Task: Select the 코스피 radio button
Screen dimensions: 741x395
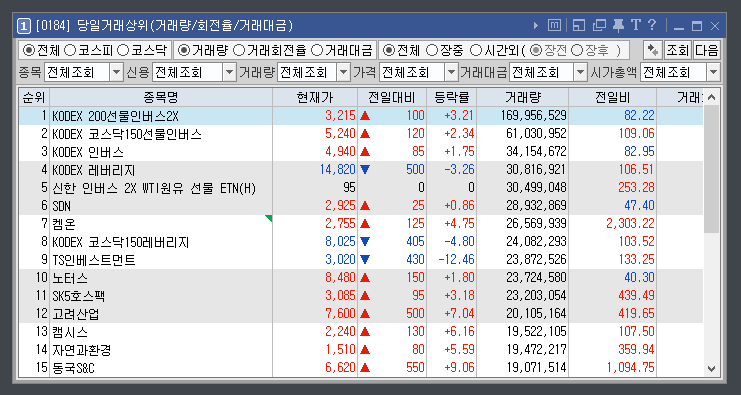Action: [70, 50]
